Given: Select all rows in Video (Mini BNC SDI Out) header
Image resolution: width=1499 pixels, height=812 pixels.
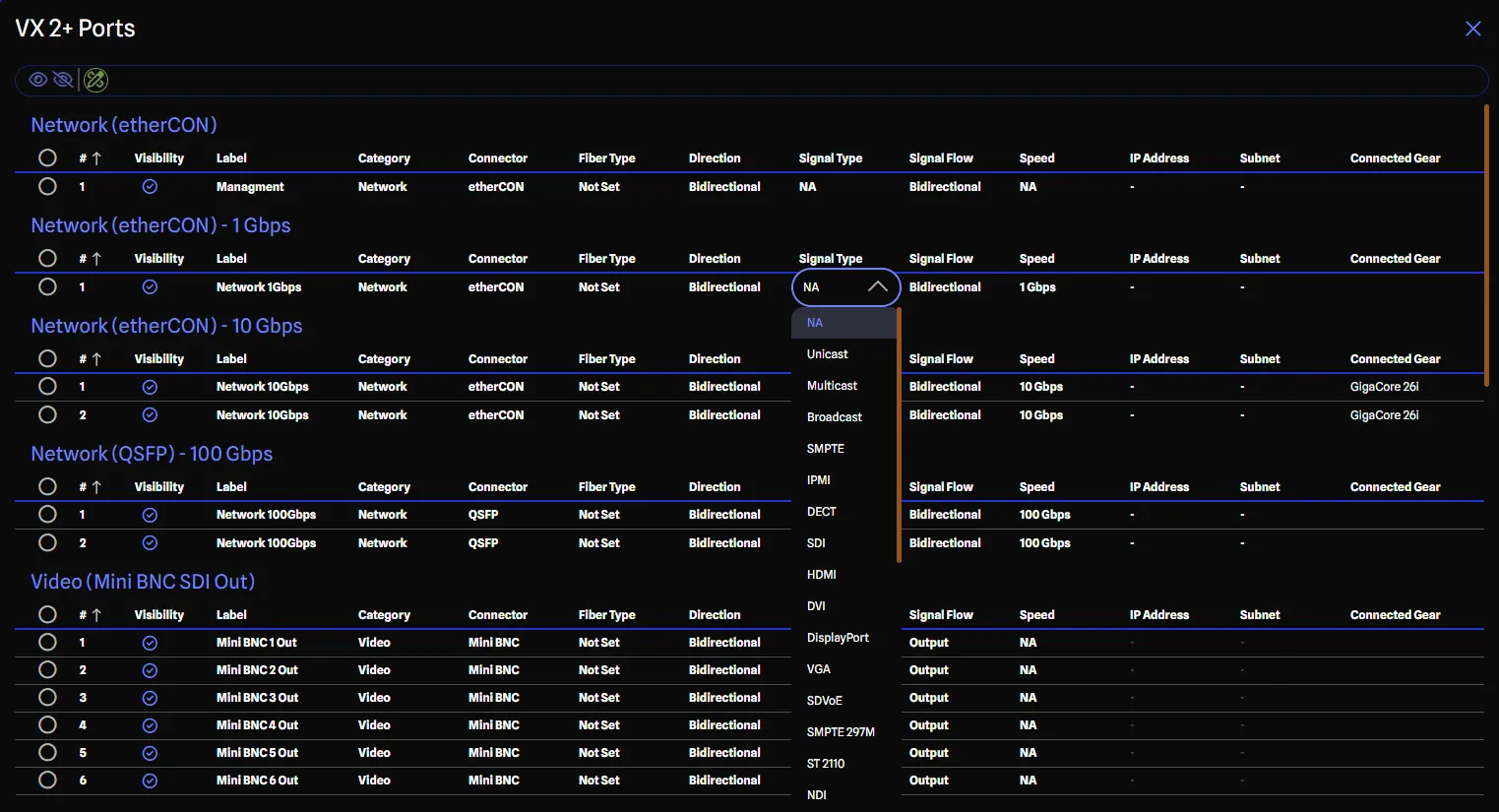Looking at the screenshot, I should (x=47, y=614).
